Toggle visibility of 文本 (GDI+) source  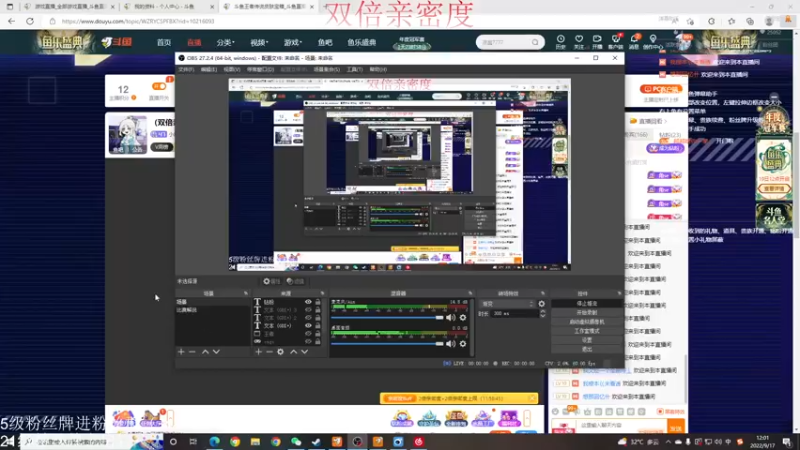(x=308, y=326)
